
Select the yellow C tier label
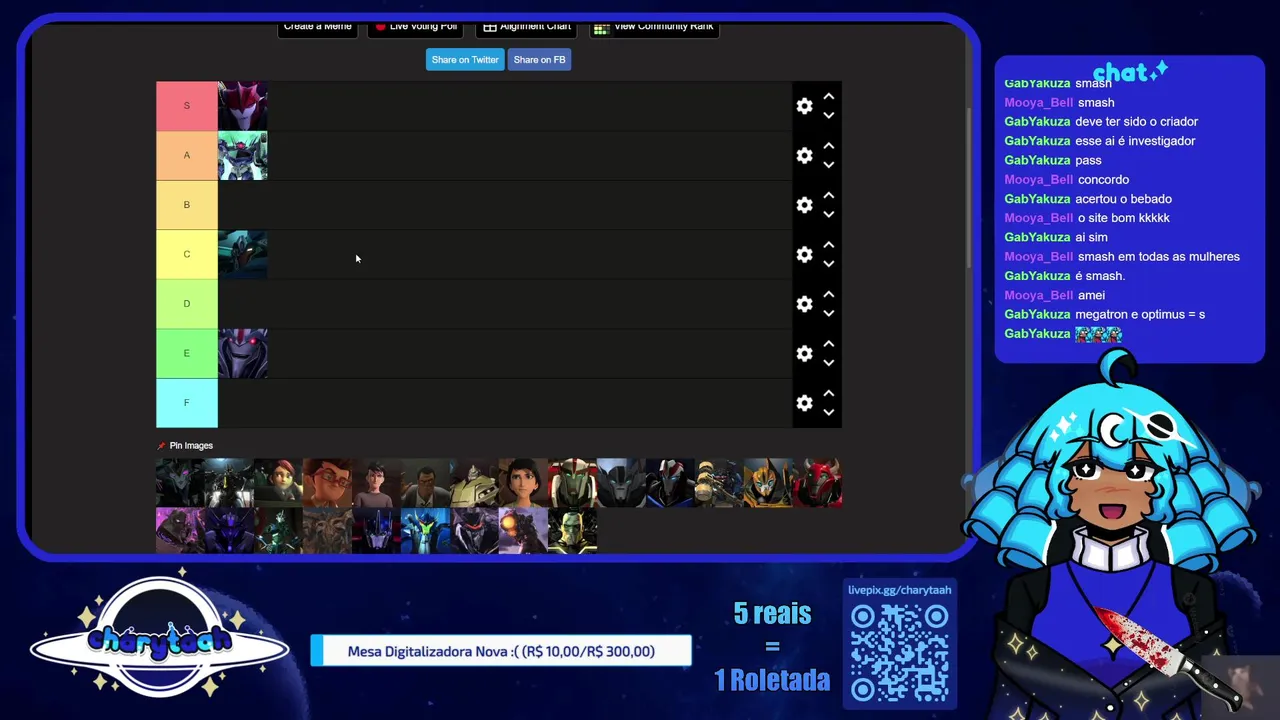[186, 254]
